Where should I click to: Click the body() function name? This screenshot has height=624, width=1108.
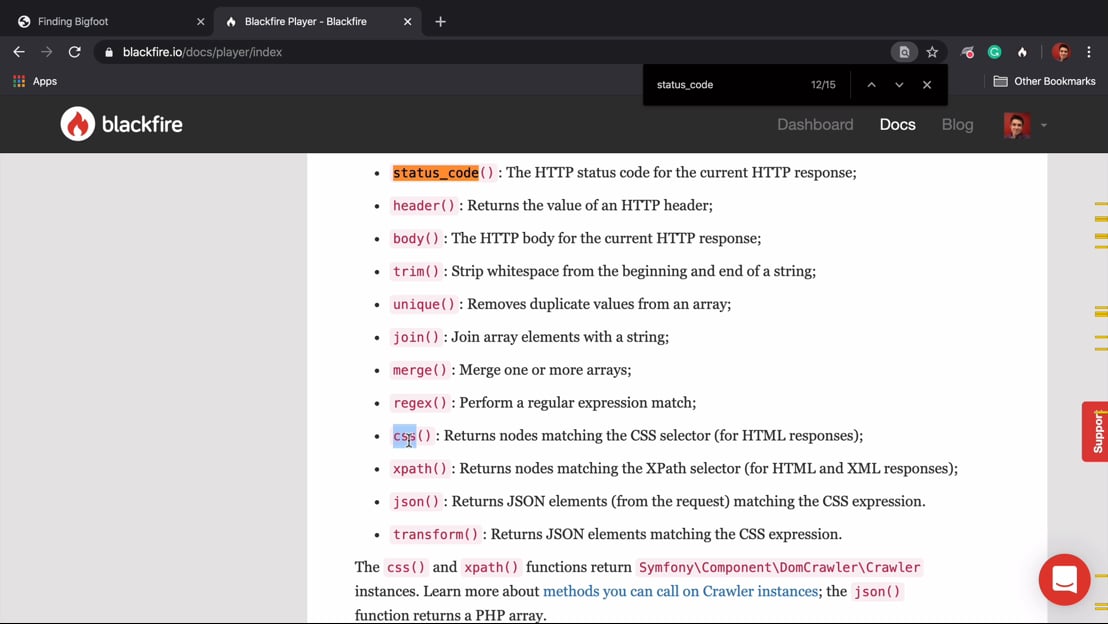(x=416, y=238)
